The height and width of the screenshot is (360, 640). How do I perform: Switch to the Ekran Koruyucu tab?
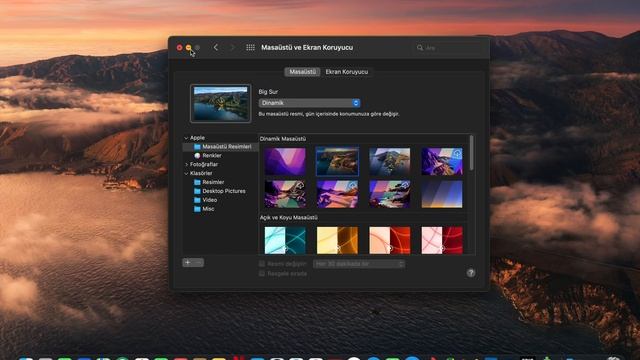347,72
